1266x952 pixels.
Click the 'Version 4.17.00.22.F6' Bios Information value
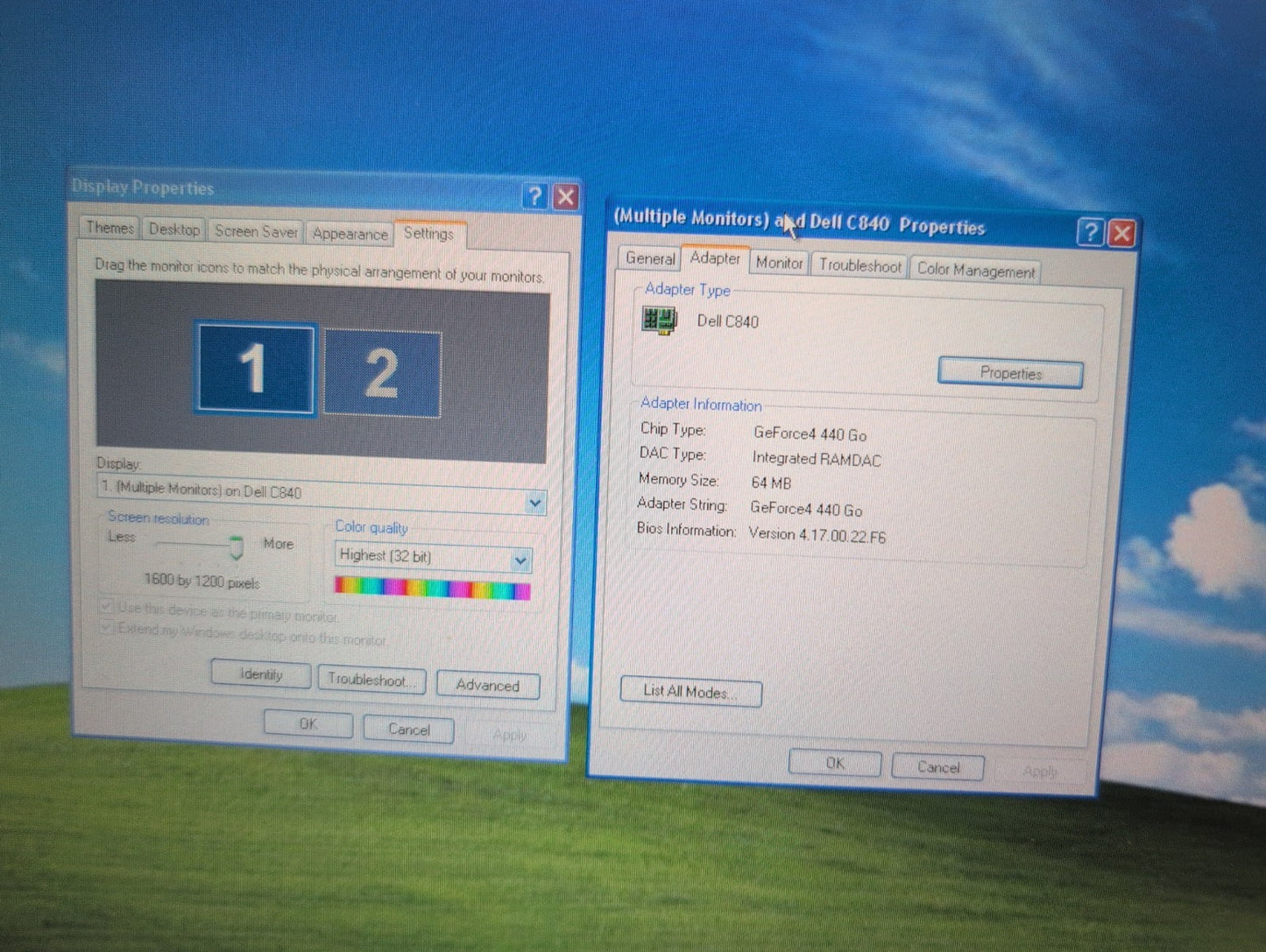817,534
